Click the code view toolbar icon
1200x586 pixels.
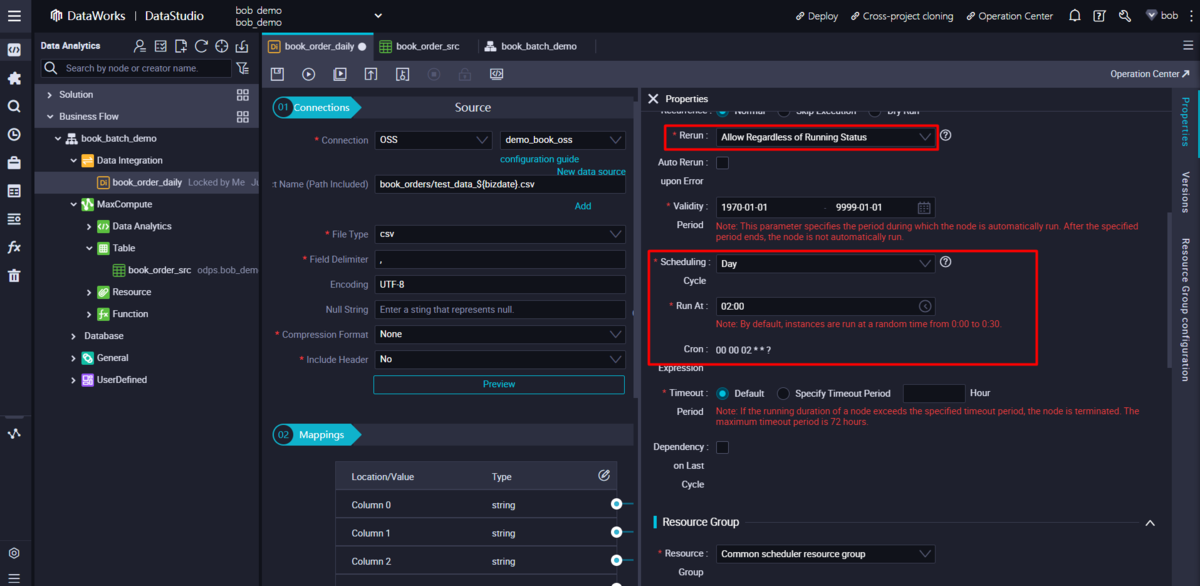pyautogui.click(x=496, y=74)
